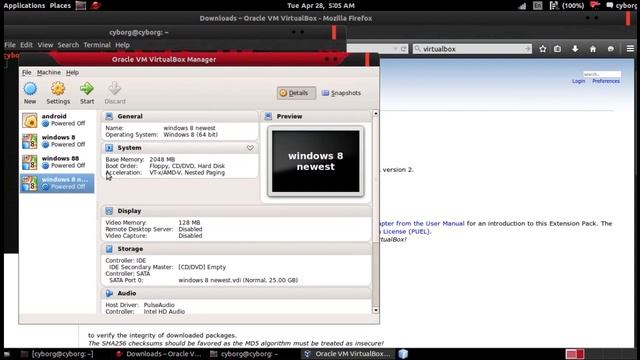Click Firefox bookmark star icon

[542, 49]
